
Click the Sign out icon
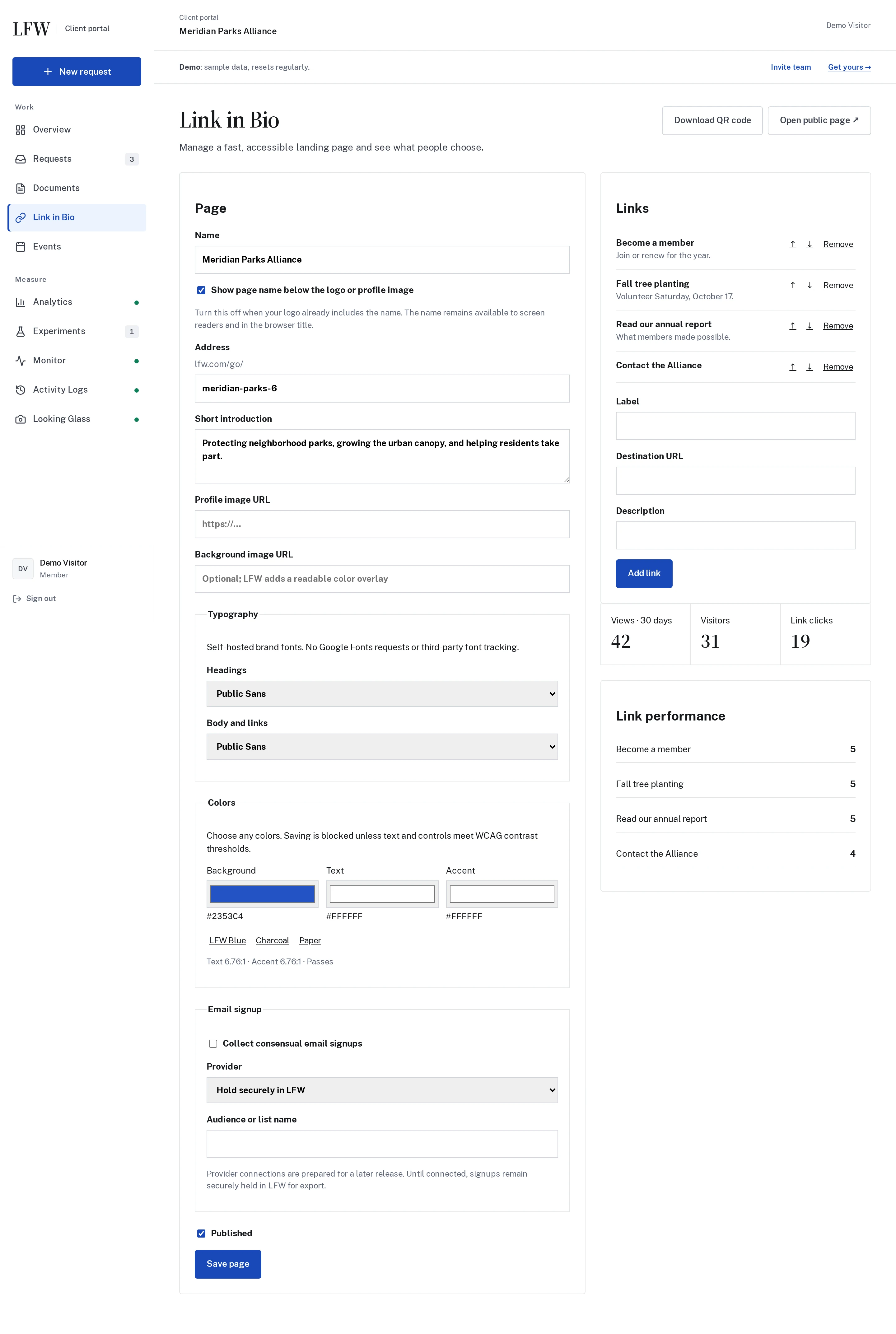pos(17,599)
